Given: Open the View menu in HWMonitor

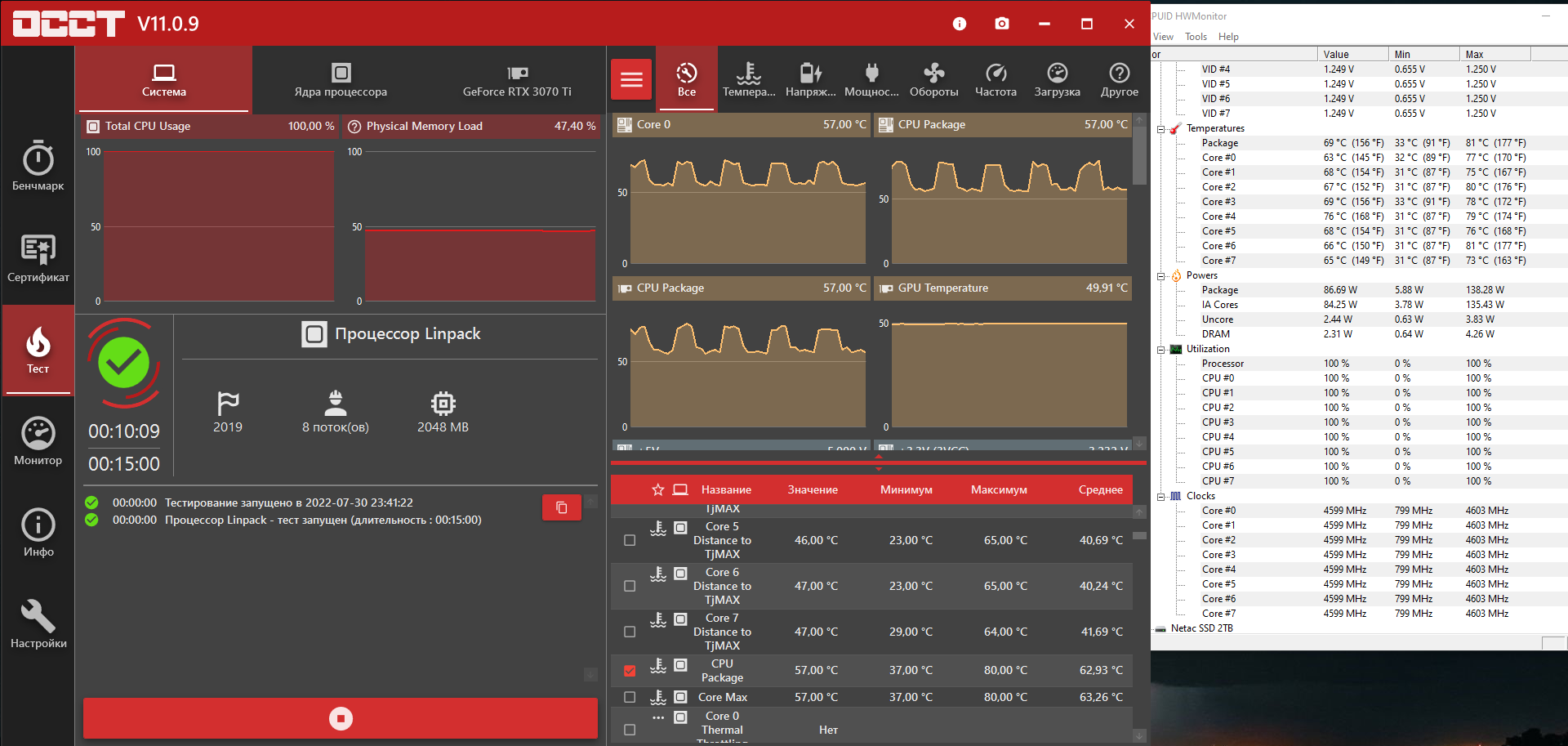Looking at the screenshot, I should pyautogui.click(x=1163, y=37).
